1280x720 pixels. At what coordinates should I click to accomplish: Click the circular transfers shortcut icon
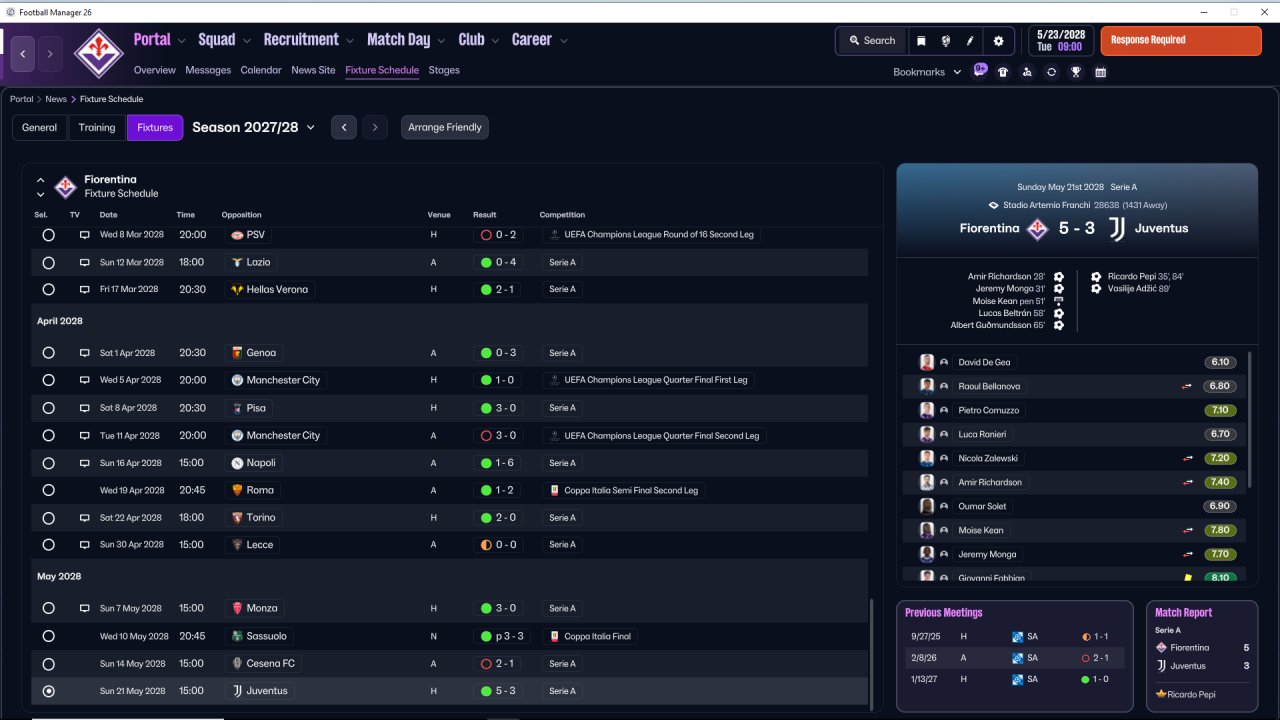(x=1051, y=72)
